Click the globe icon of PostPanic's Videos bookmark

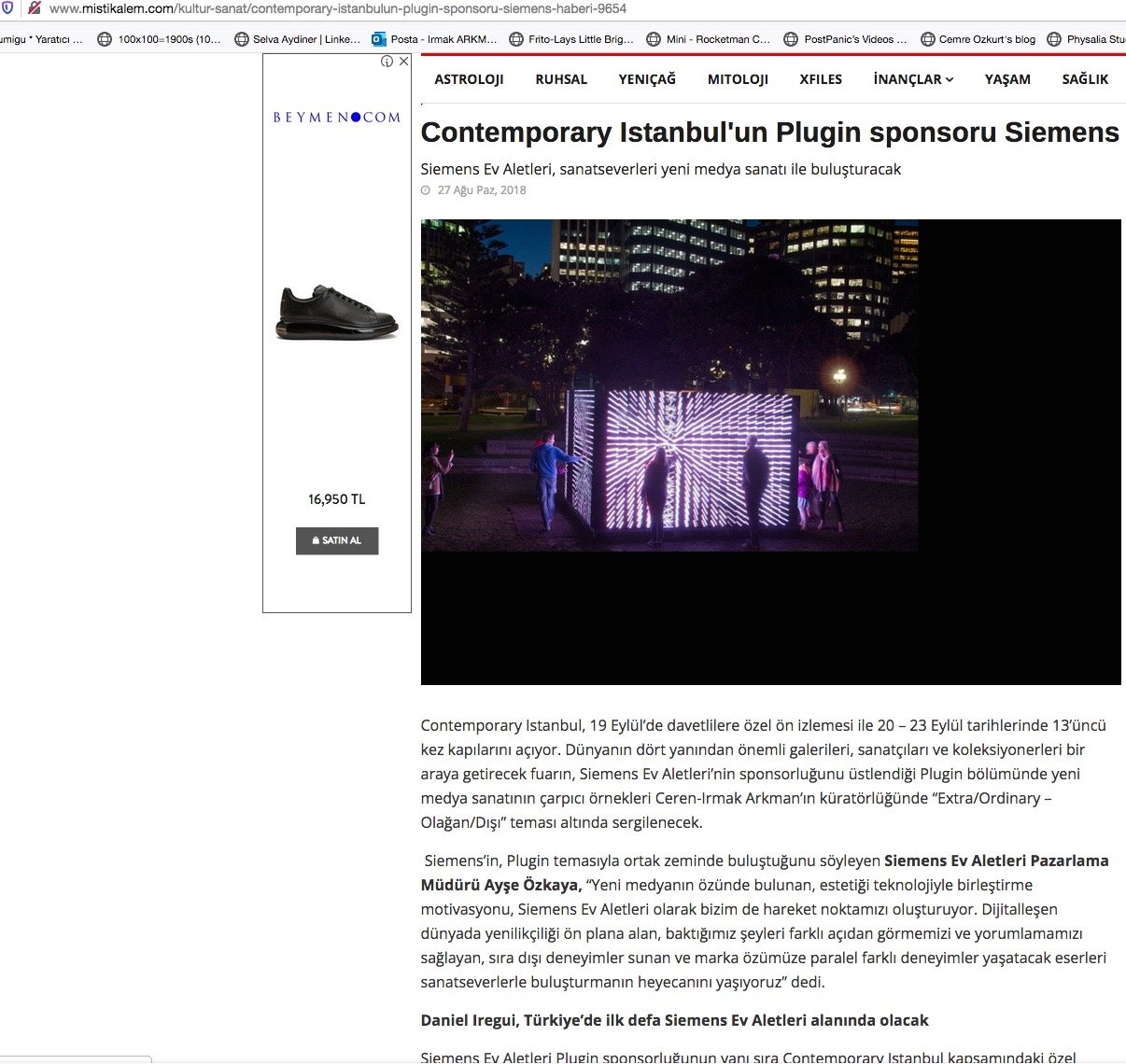tap(791, 39)
